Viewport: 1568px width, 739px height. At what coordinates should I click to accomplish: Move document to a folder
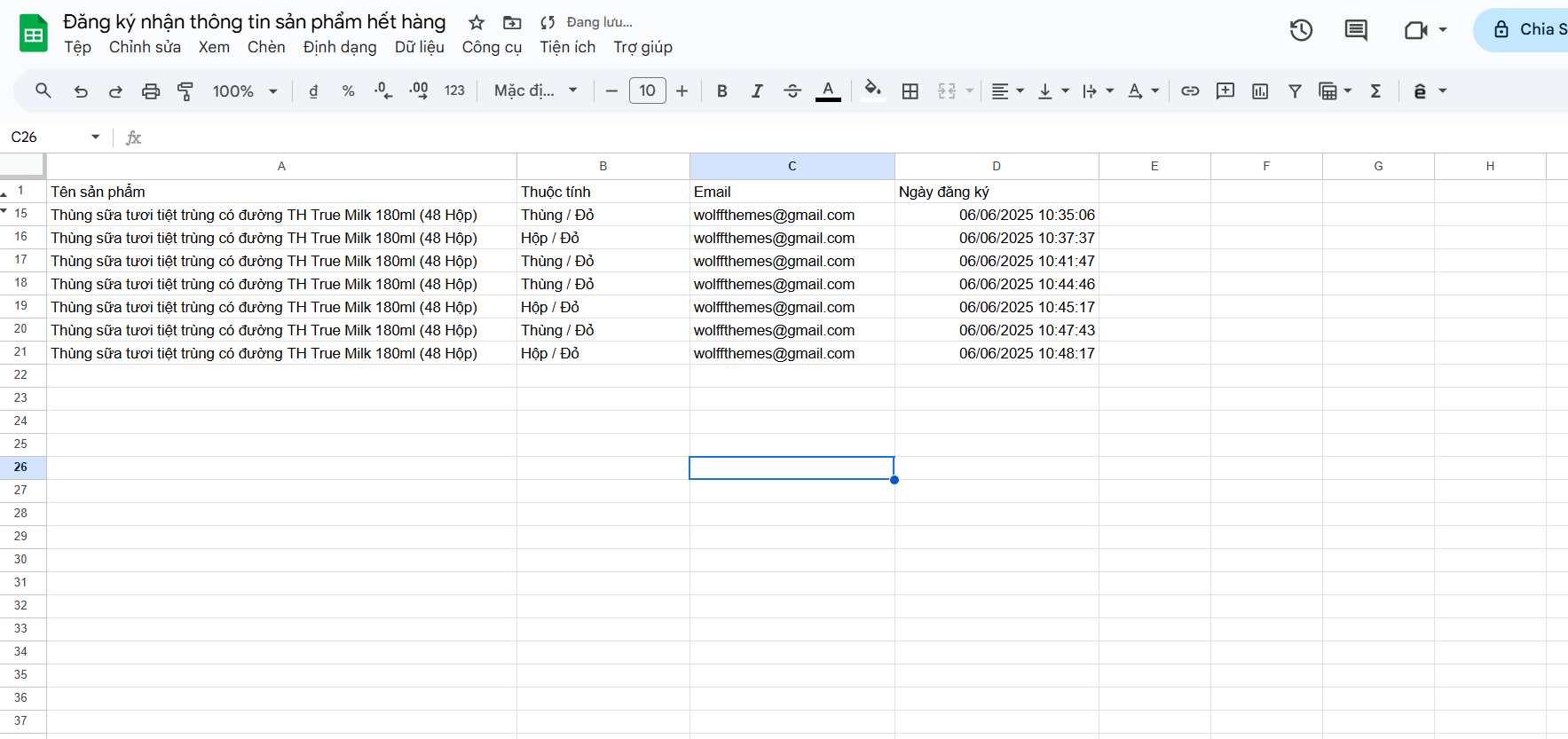pos(512,22)
